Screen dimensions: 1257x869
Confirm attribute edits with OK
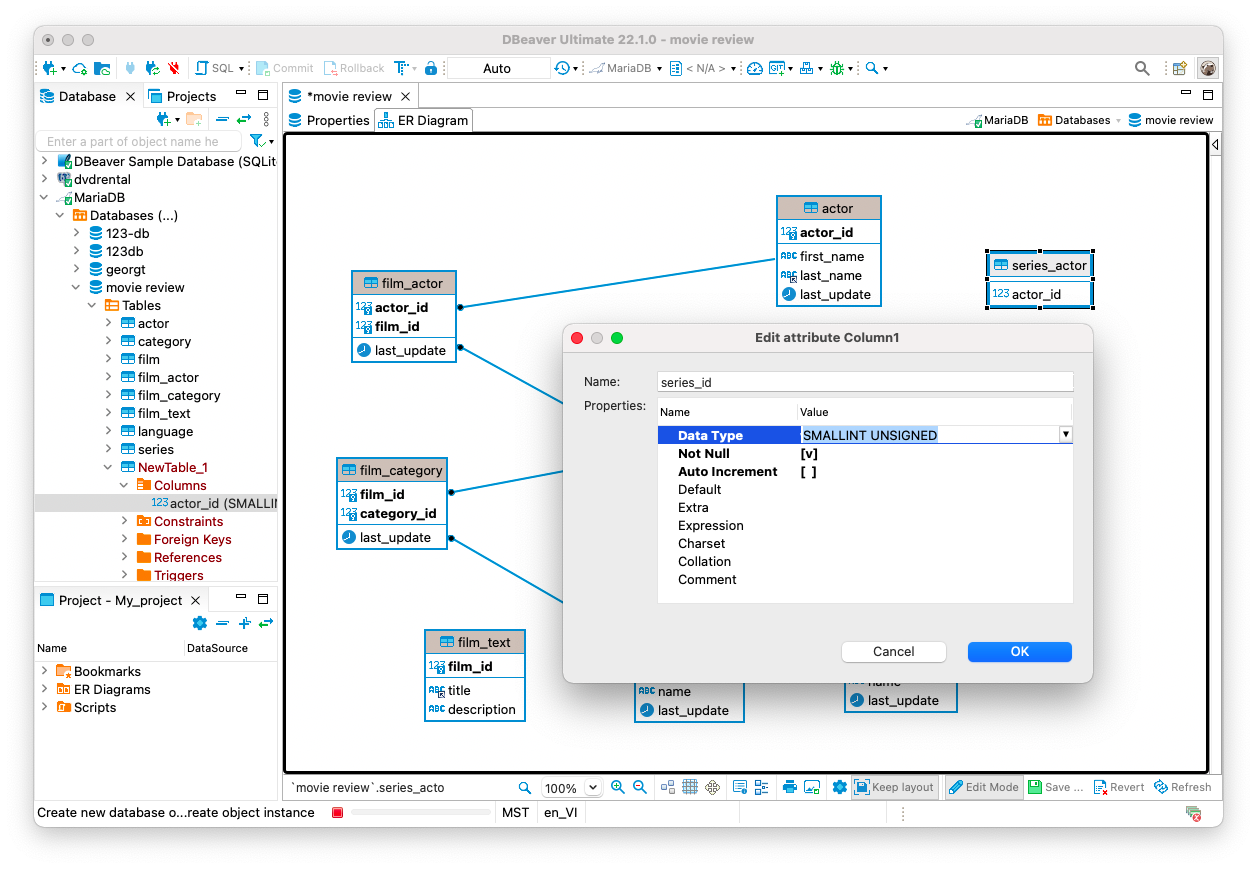(x=1019, y=651)
